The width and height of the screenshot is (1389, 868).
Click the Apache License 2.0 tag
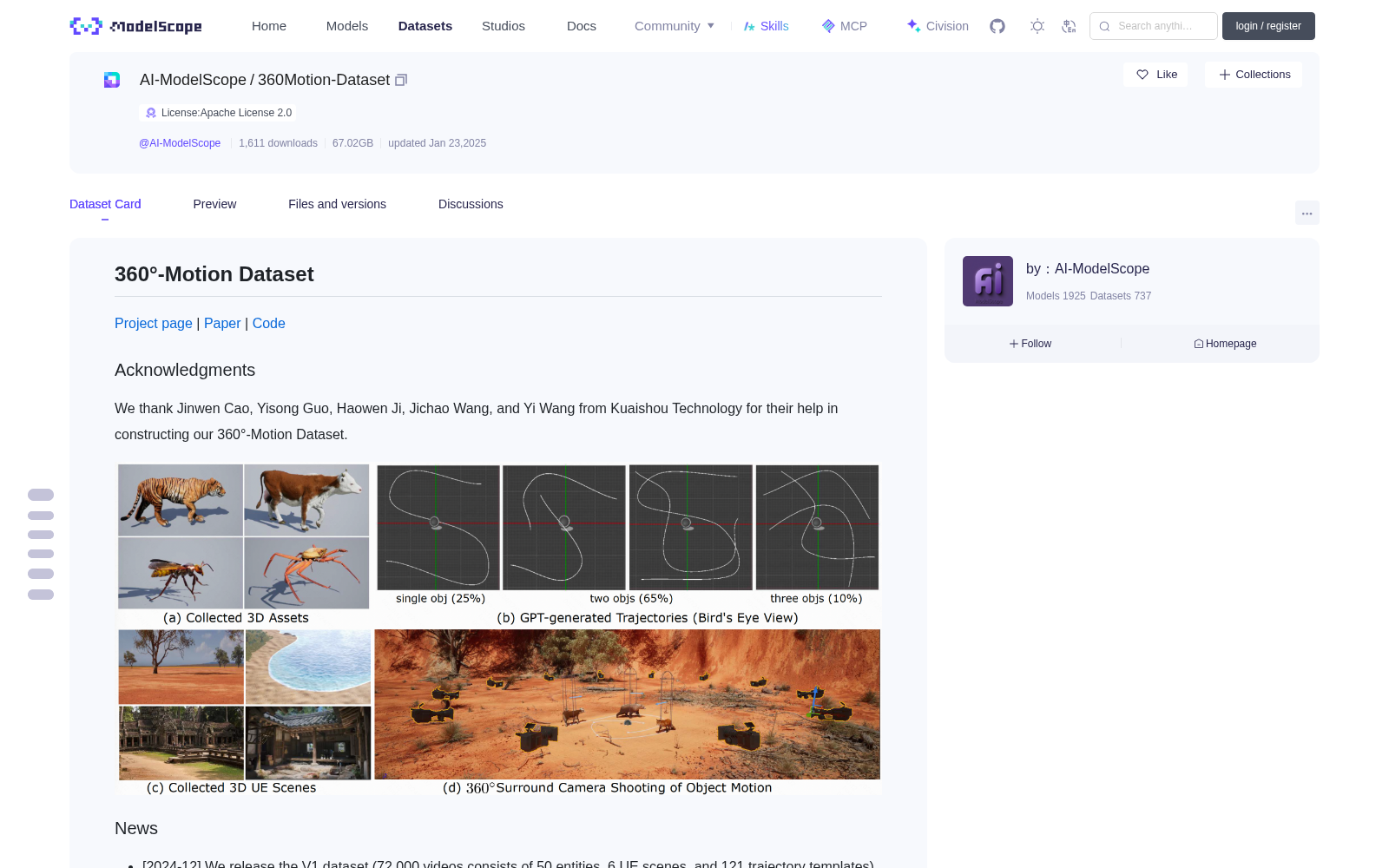pos(218,113)
